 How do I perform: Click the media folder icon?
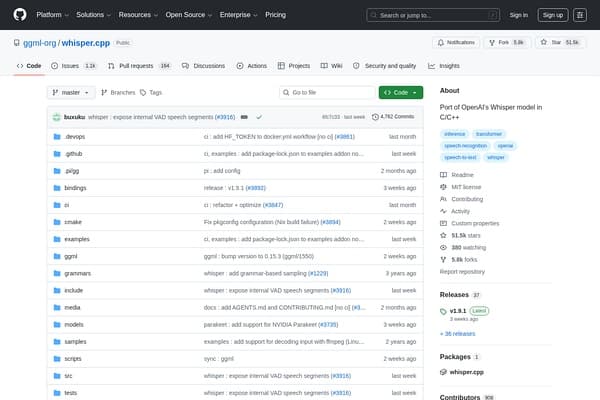(57, 307)
